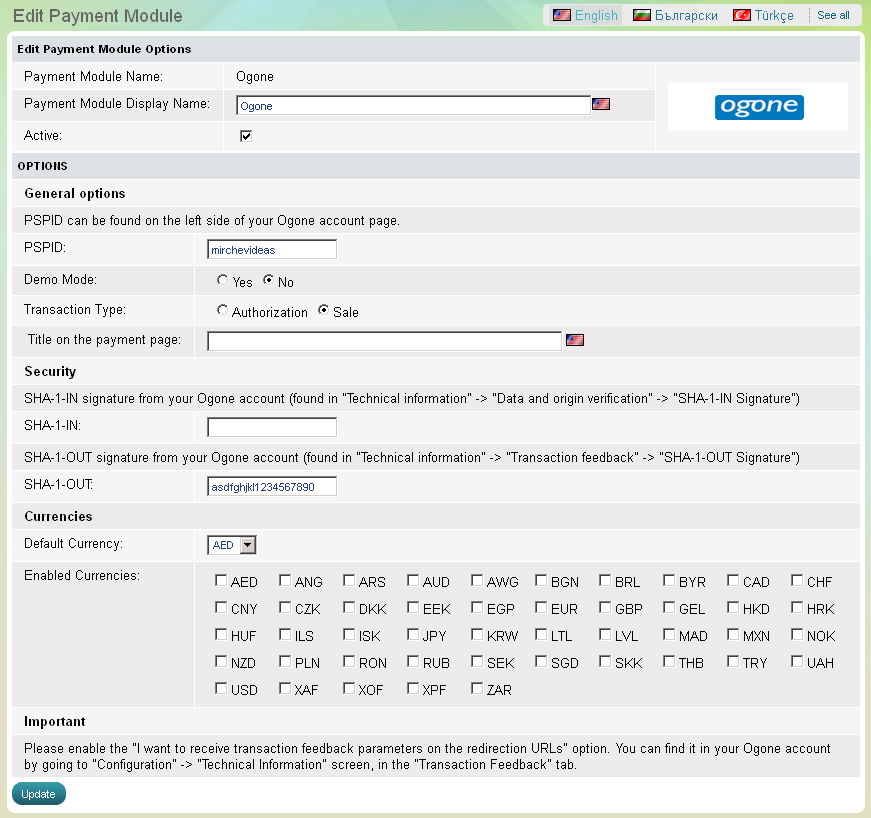Open the See all languages link
The image size is (871, 818).
pos(833,15)
